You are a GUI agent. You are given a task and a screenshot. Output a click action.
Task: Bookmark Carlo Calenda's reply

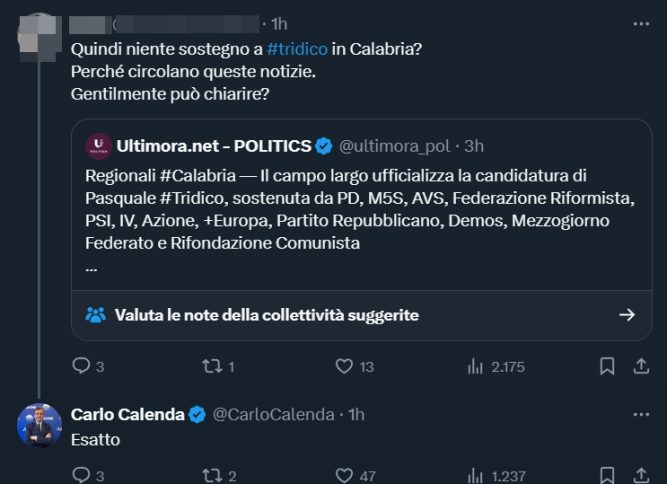click(606, 476)
